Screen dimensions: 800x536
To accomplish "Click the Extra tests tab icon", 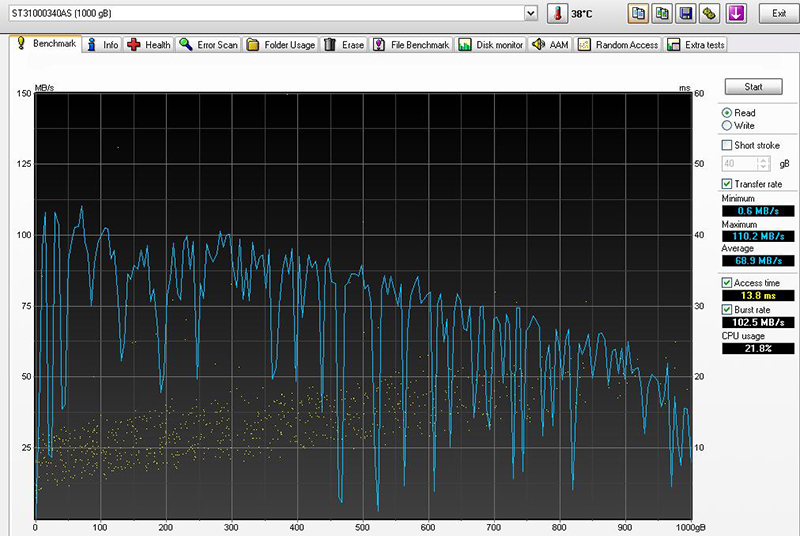I will click(673, 45).
